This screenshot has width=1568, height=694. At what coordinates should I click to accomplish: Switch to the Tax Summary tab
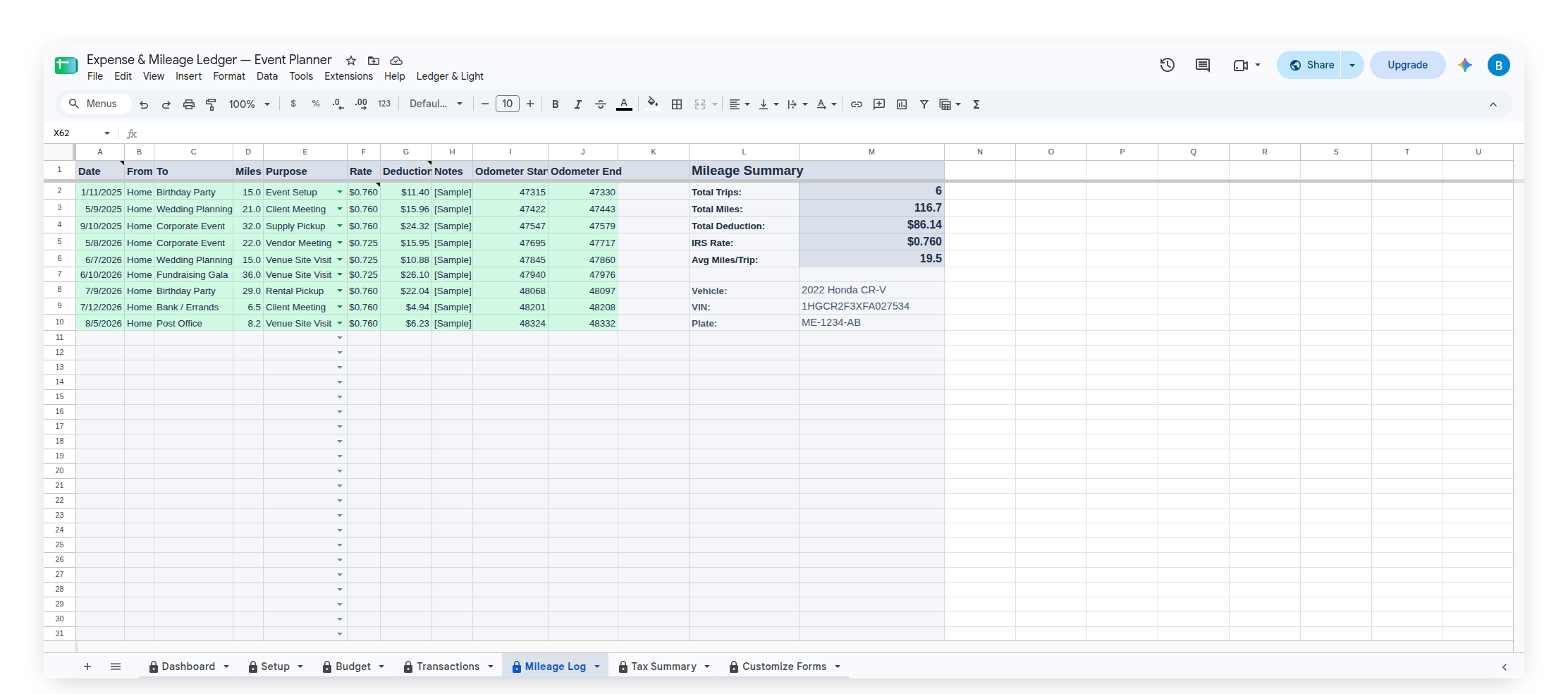(664, 666)
